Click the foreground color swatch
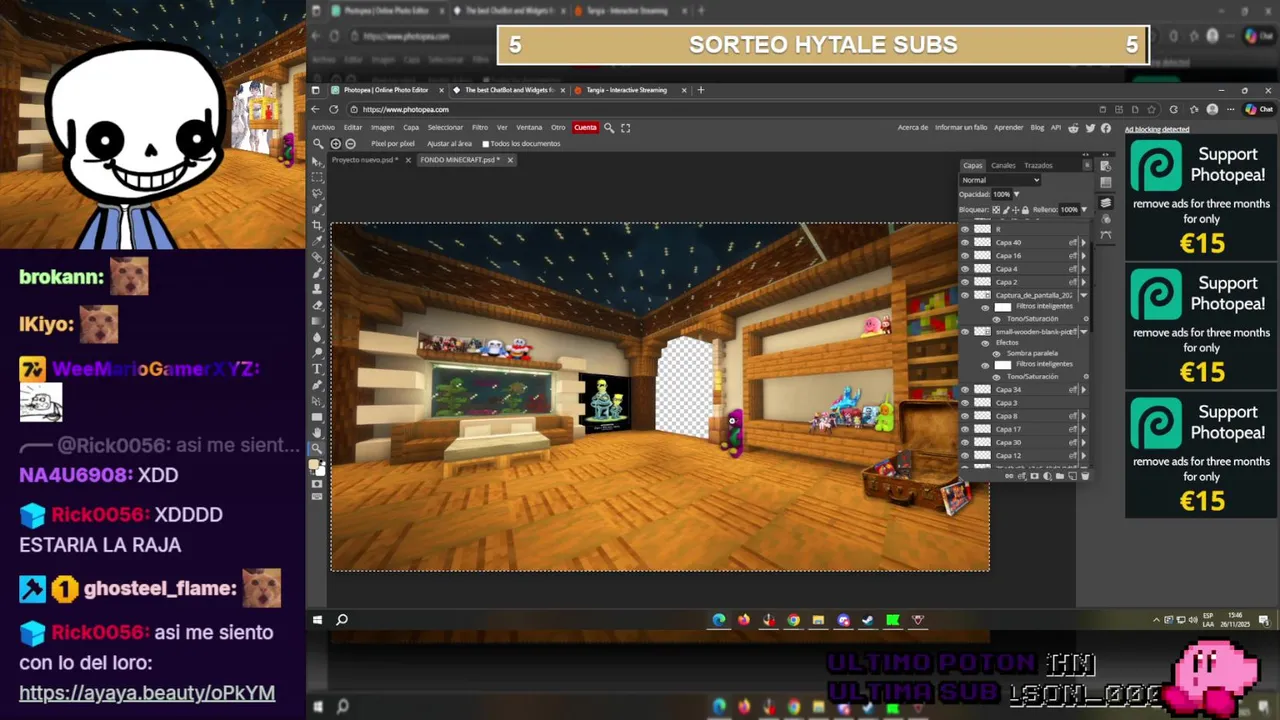 pyautogui.click(x=314, y=464)
